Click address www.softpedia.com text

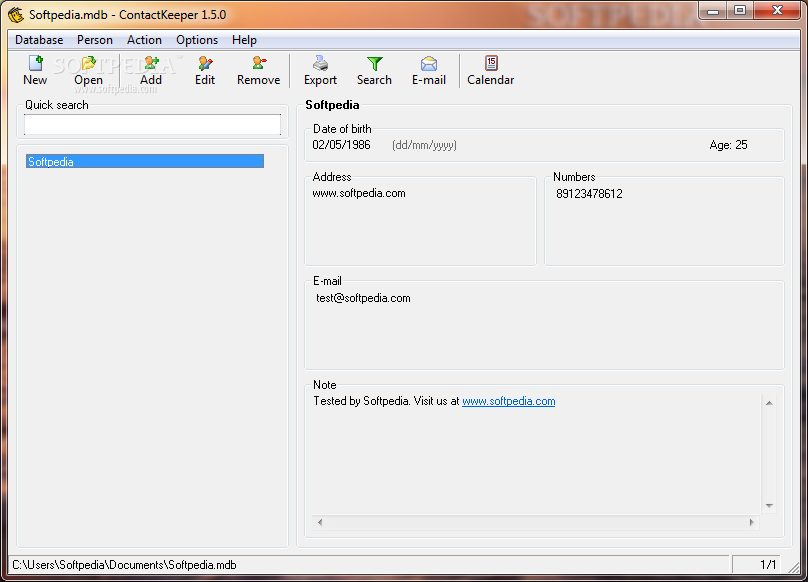coord(359,193)
